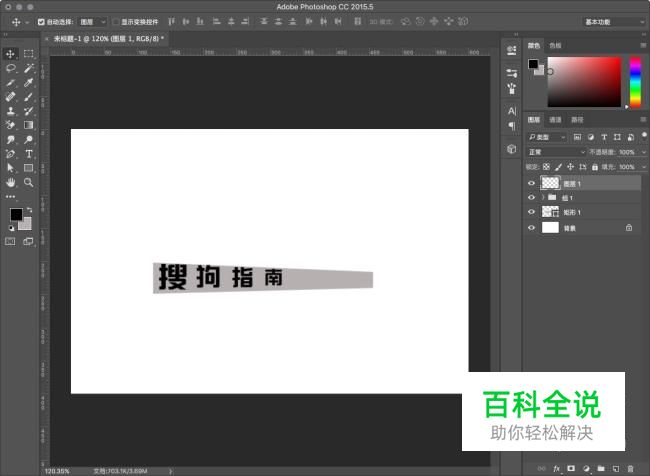650x476 pixels.
Task: Select the Eraser tool
Action: 10,125
